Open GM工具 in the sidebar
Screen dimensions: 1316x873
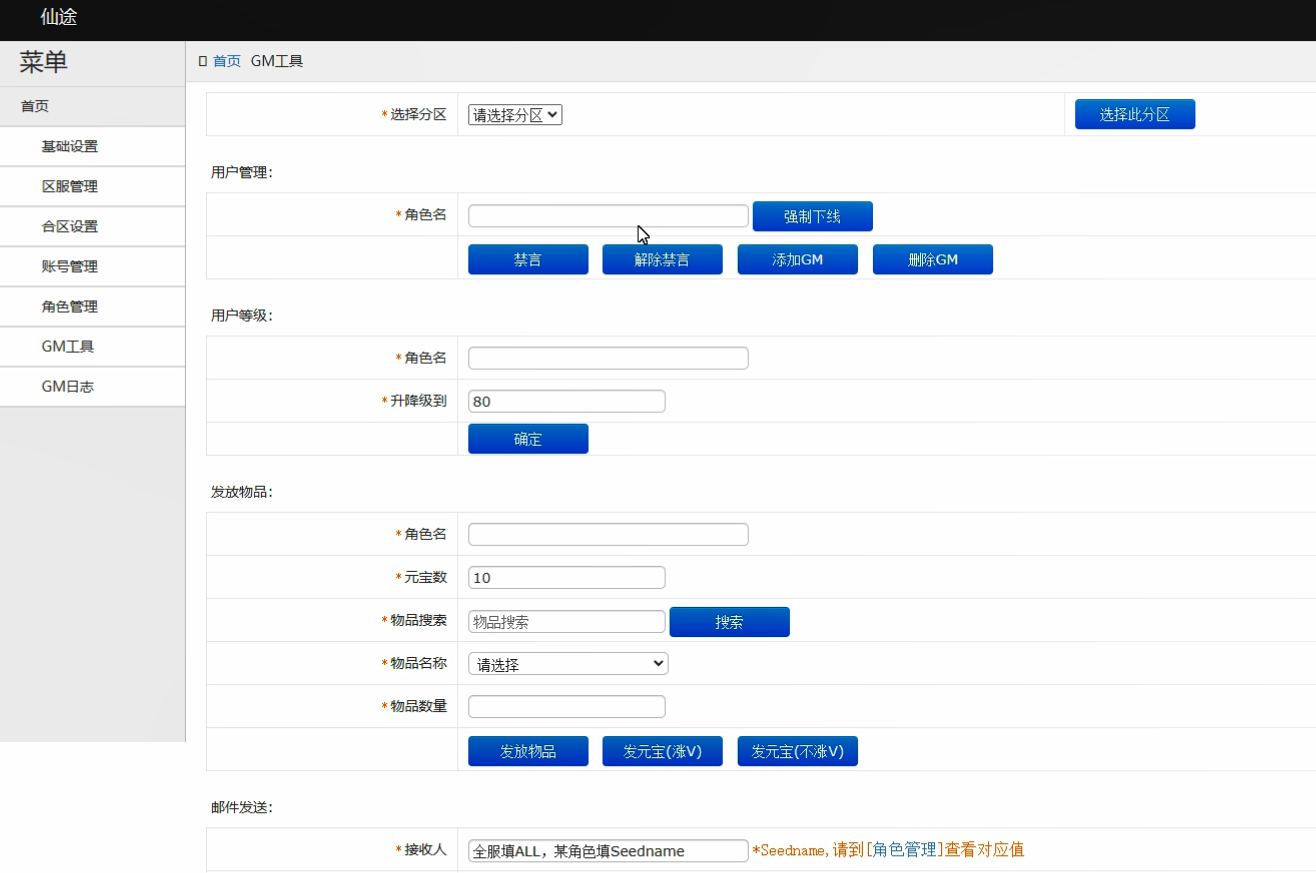(92, 346)
